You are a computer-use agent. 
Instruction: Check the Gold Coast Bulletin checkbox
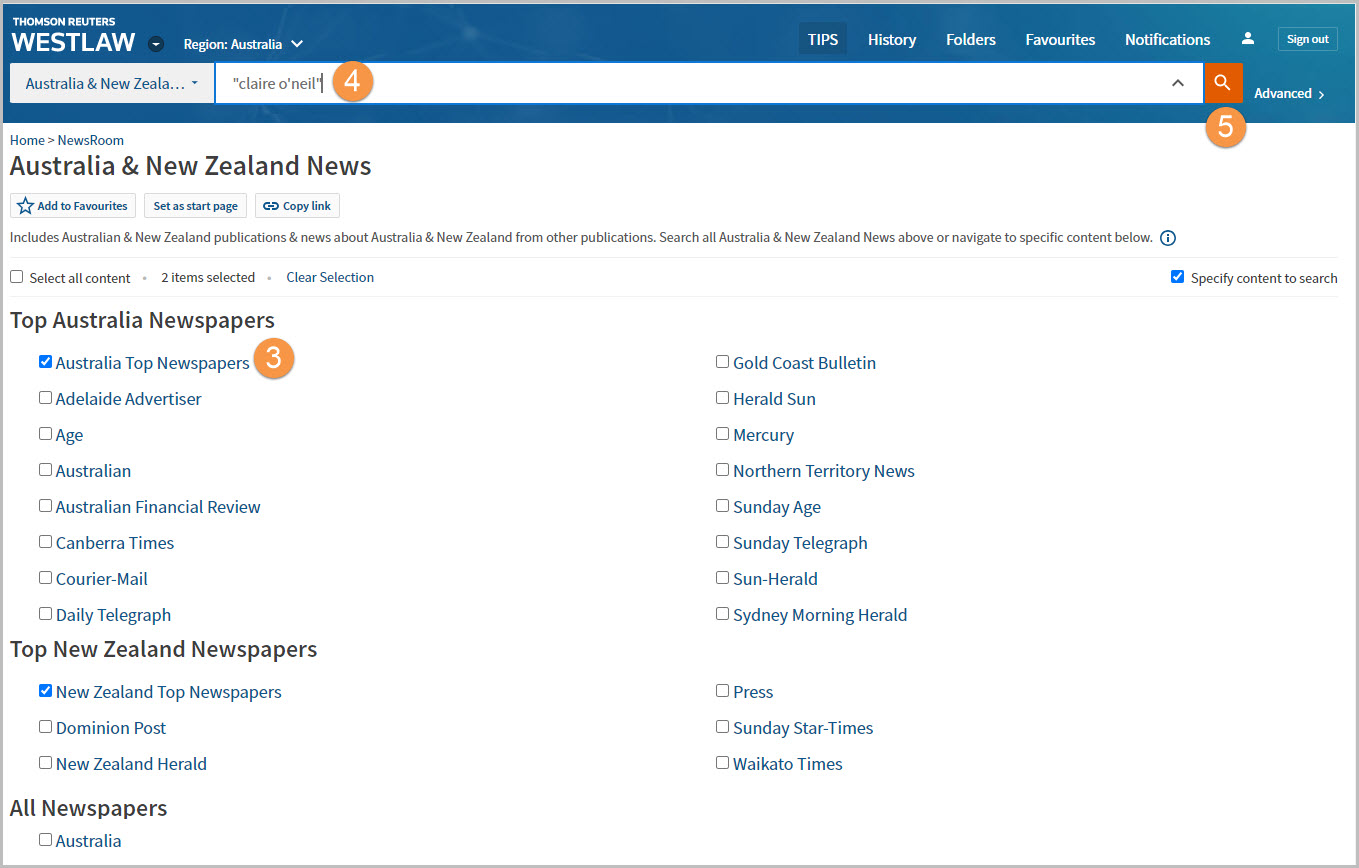pos(722,362)
